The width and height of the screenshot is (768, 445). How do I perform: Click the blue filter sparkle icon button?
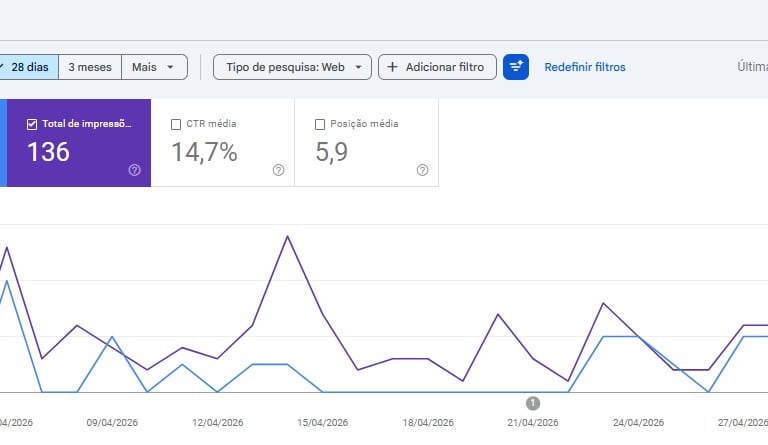516,67
